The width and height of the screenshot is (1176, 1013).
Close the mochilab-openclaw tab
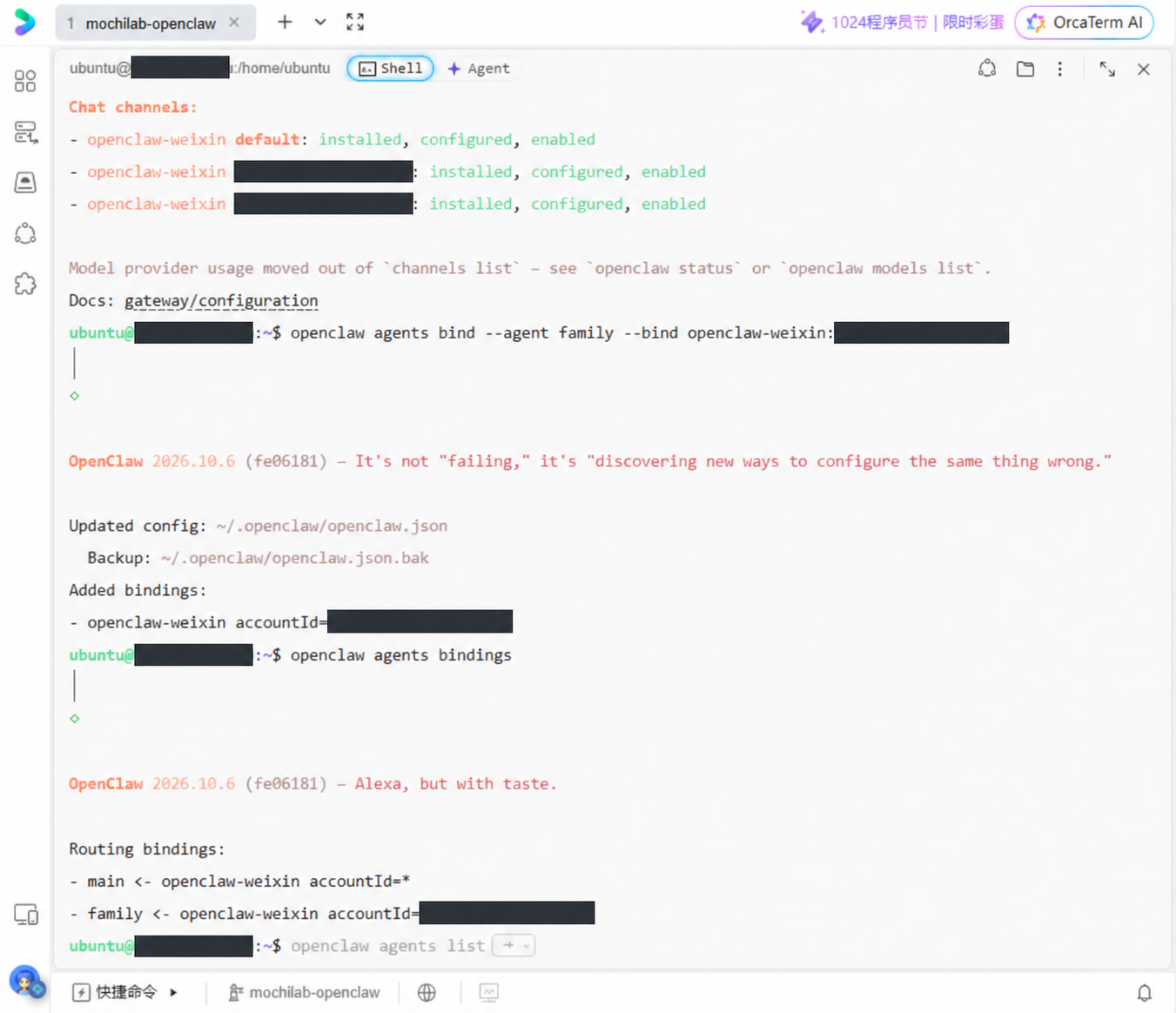tap(234, 23)
